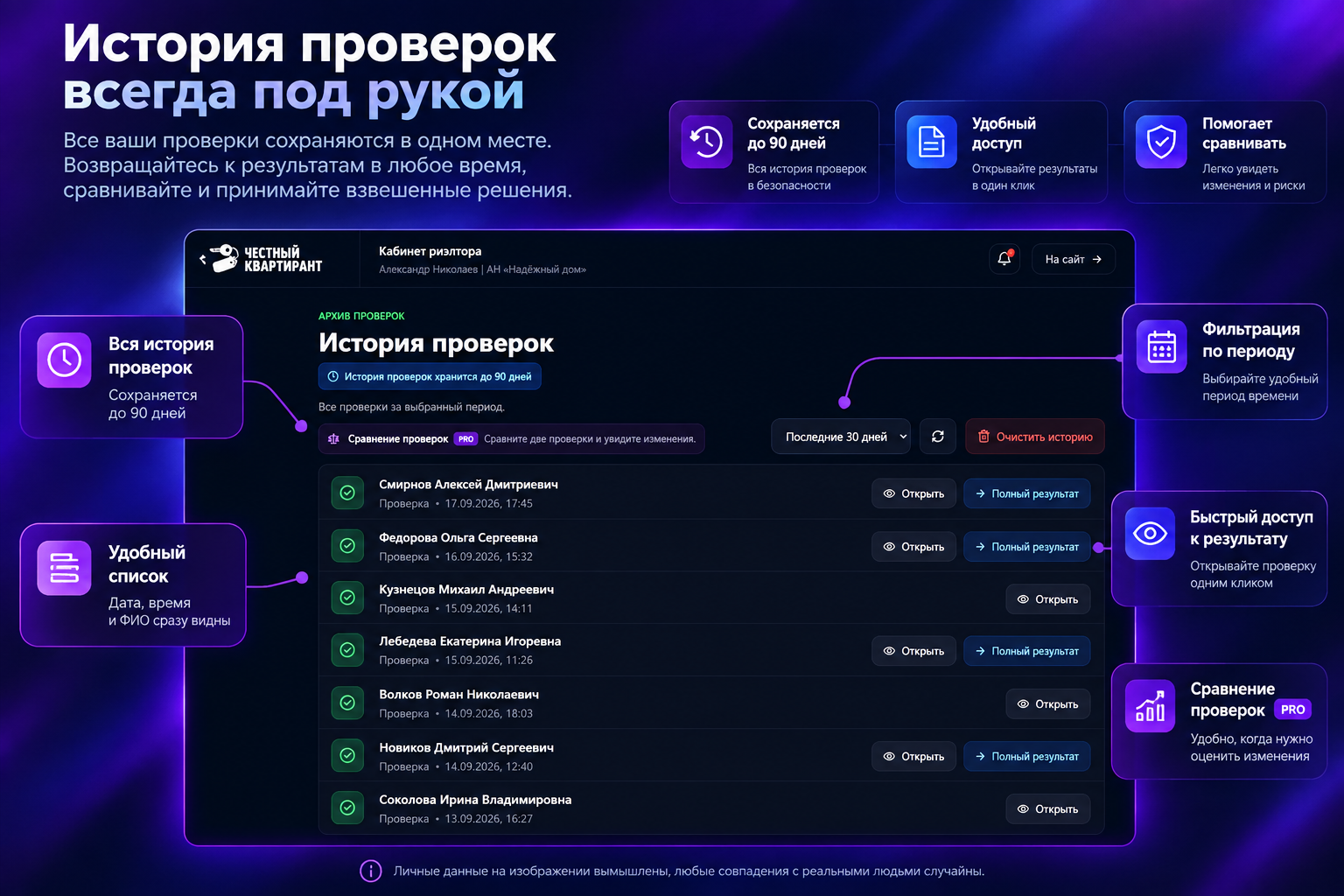Image resolution: width=1344 pixels, height=896 pixels.
Task: Click Полный результат for Федорова Ольга
Action: click(1027, 547)
